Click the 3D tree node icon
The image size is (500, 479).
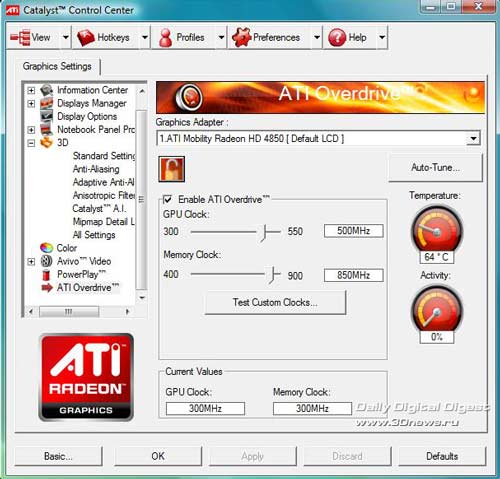click(x=47, y=143)
